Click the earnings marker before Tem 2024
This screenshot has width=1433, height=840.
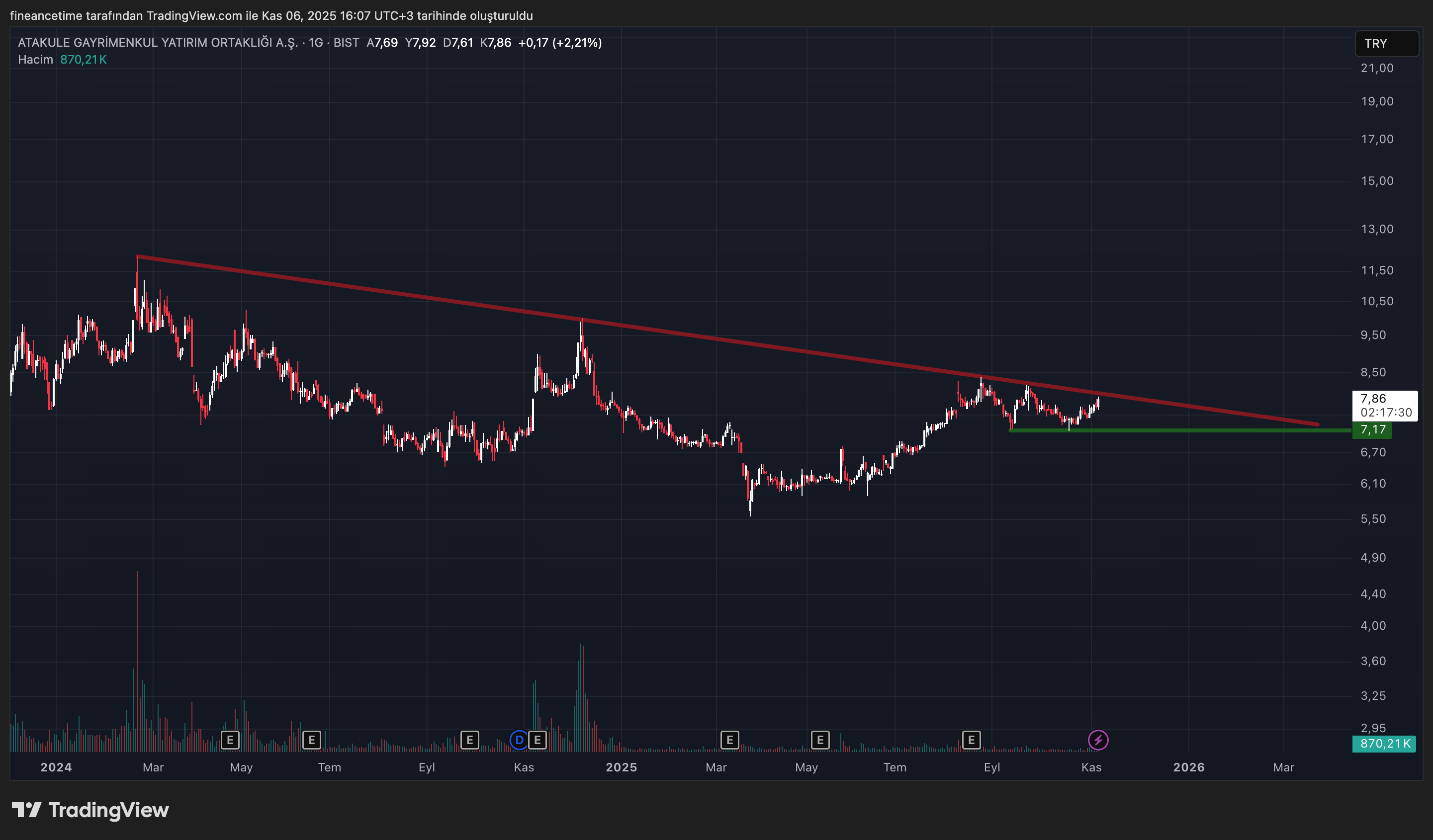pos(312,740)
